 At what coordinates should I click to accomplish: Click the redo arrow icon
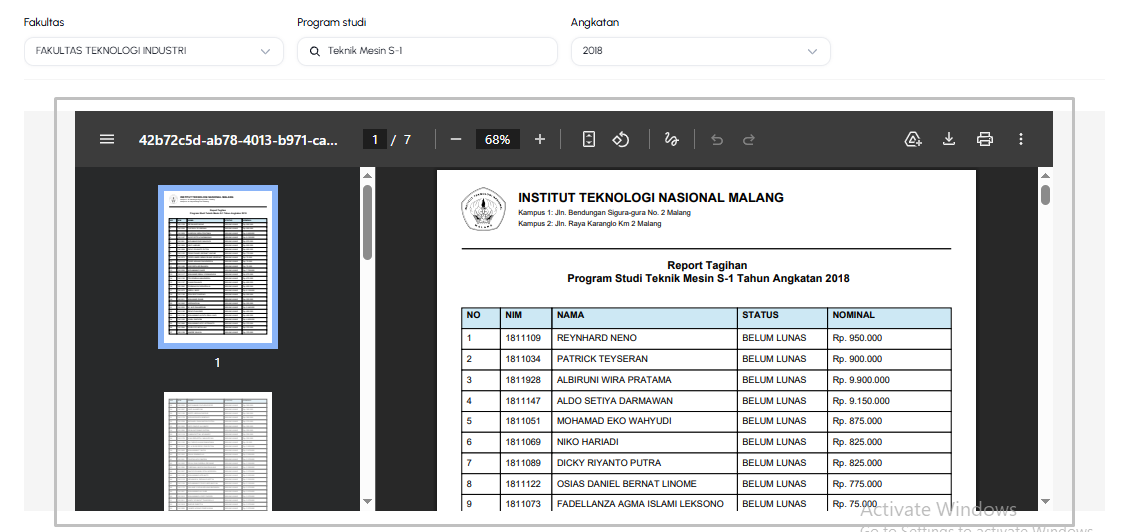tap(749, 139)
